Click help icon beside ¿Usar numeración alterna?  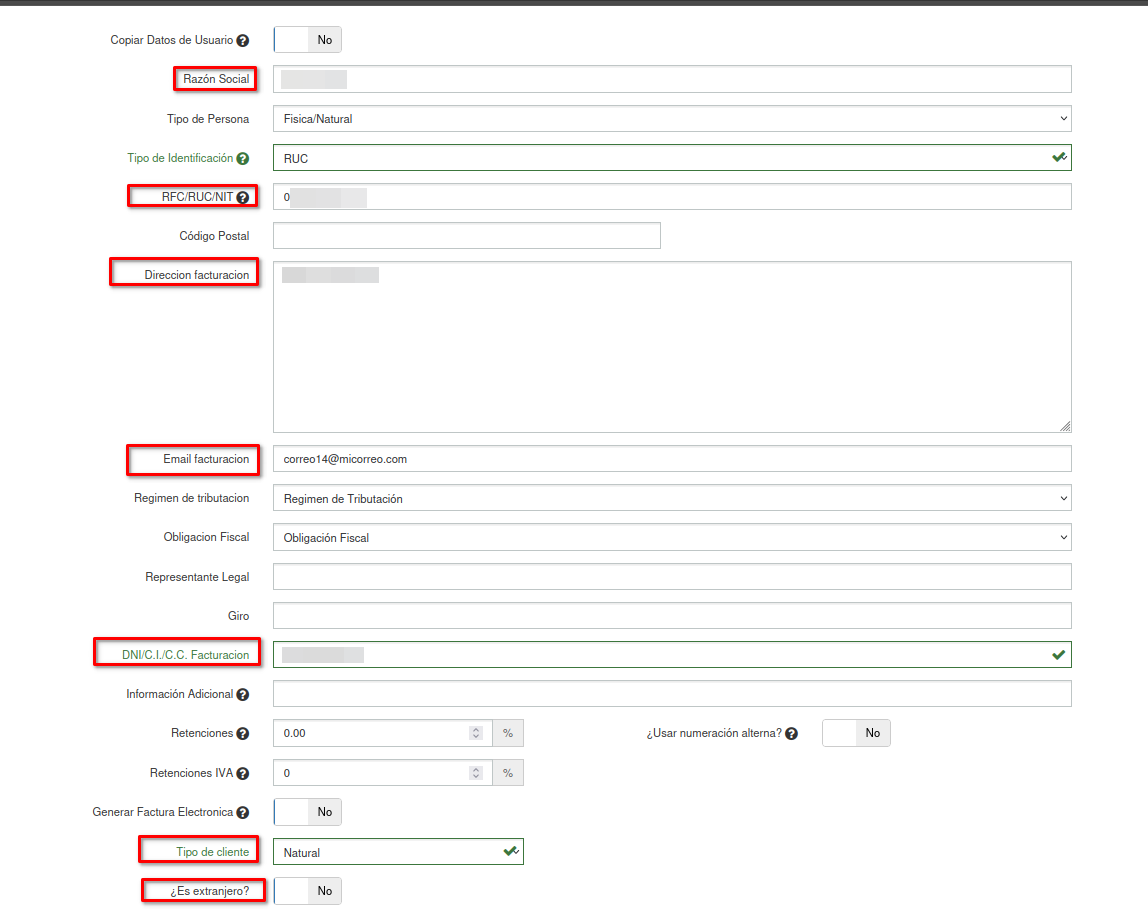point(791,734)
